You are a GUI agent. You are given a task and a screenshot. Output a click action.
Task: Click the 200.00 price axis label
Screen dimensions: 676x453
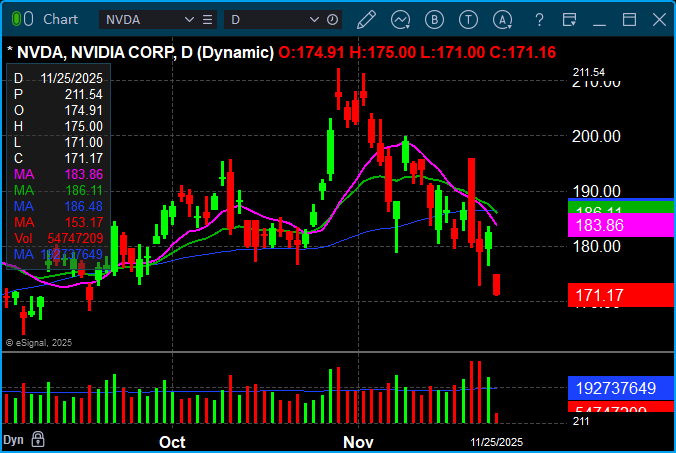596,136
